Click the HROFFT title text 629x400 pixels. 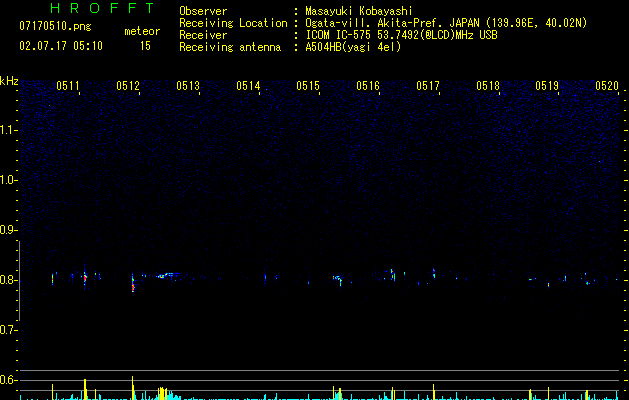[x=102, y=8]
